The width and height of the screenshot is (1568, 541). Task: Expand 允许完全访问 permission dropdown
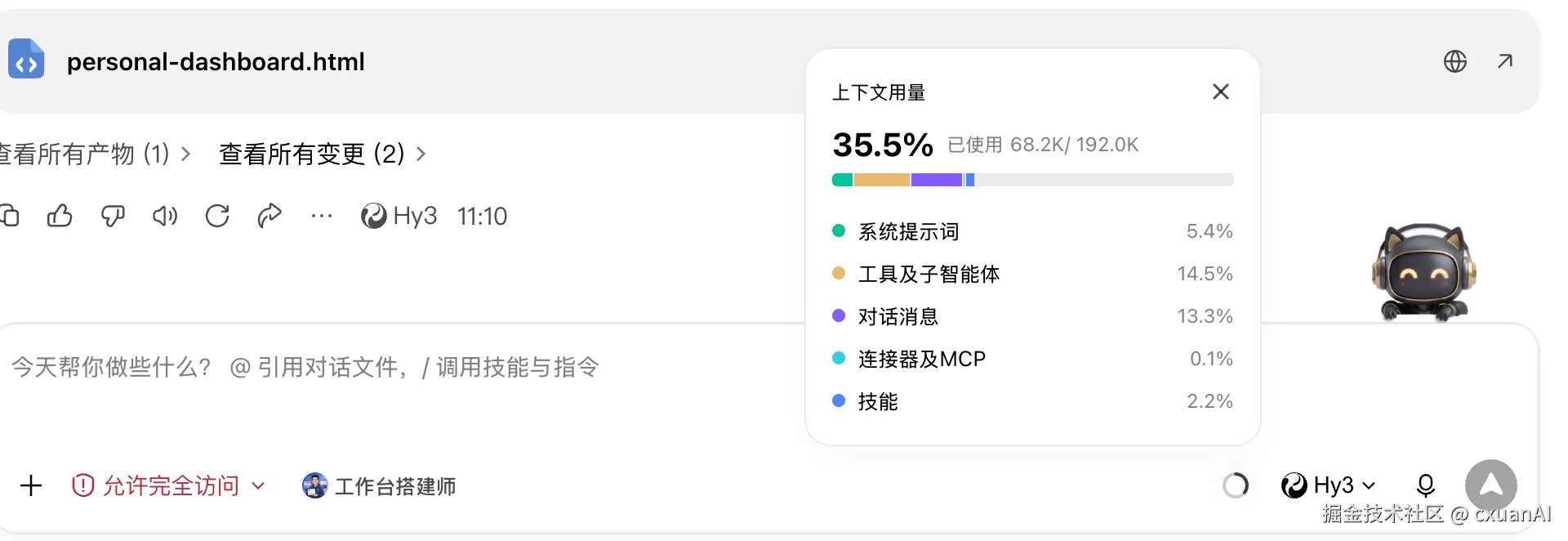click(169, 485)
